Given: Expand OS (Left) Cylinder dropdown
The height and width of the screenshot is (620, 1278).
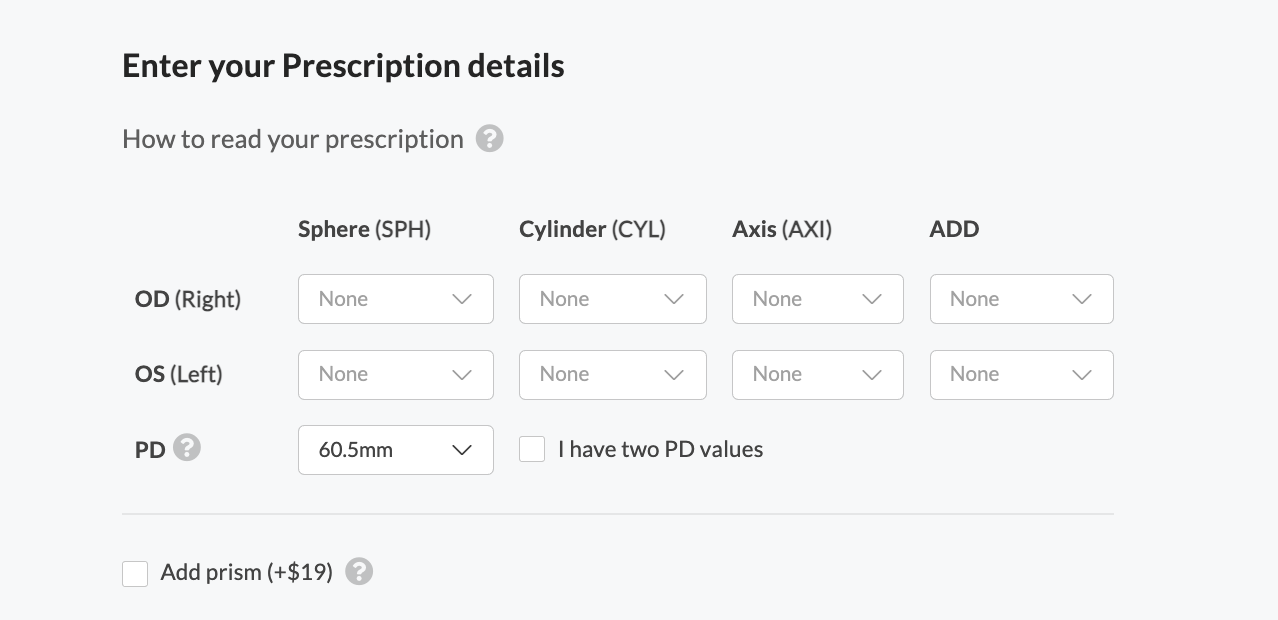Looking at the screenshot, I should pos(612,374).
